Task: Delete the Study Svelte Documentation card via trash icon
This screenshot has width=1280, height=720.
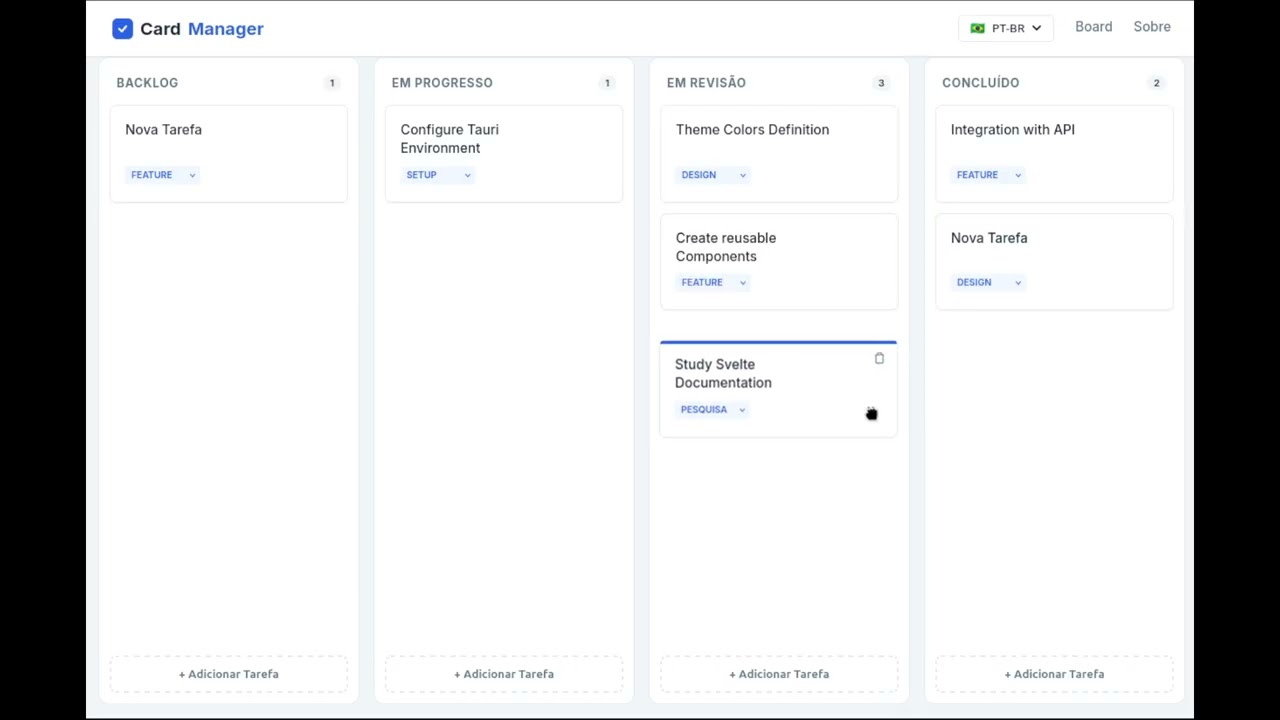Action: tap(879, 358)
